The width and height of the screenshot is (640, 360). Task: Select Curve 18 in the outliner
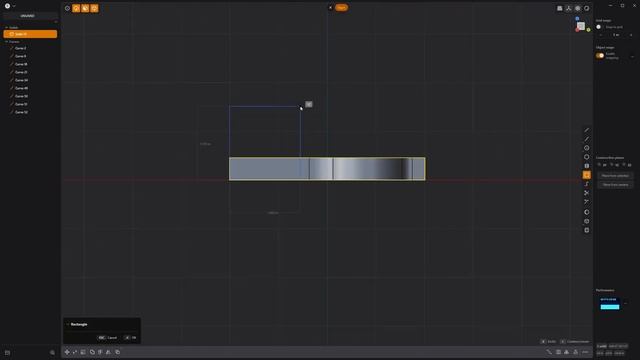[21, 64]
